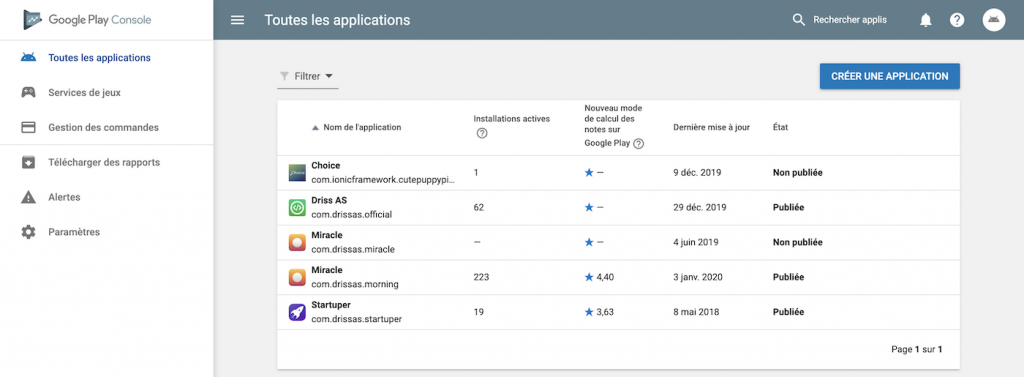Click the Android icon beside Toutes les applications
Image resolution: width=1024 pixels, height=377 pixels.
pos(28,57)
